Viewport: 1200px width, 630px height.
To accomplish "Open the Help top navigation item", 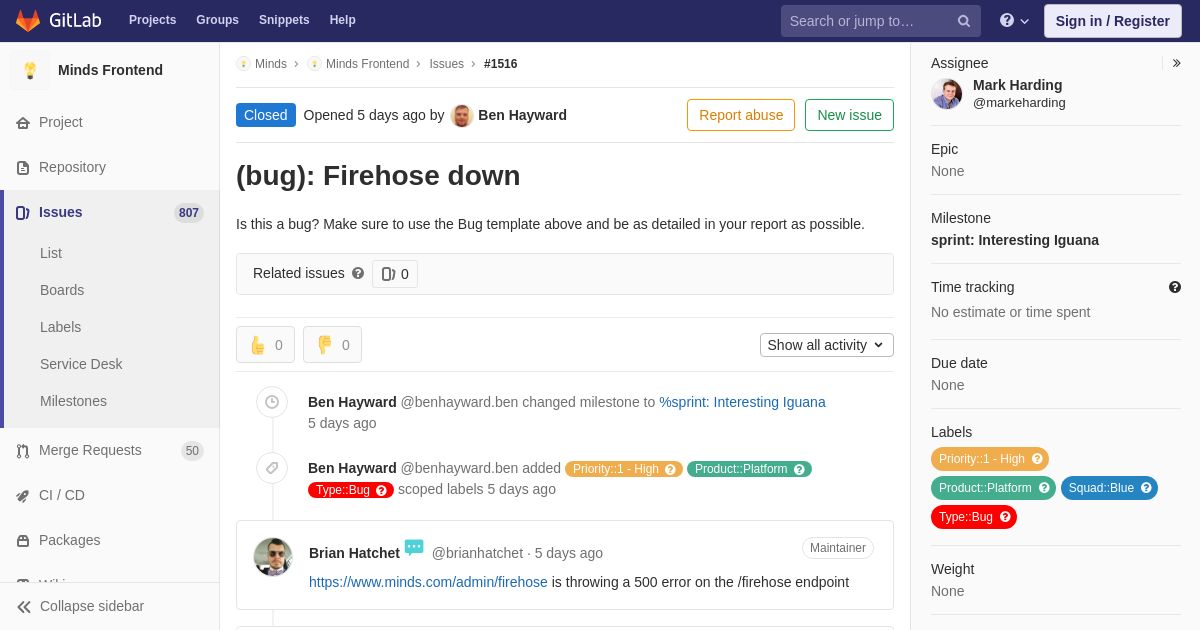I will (x=343, y=20).
